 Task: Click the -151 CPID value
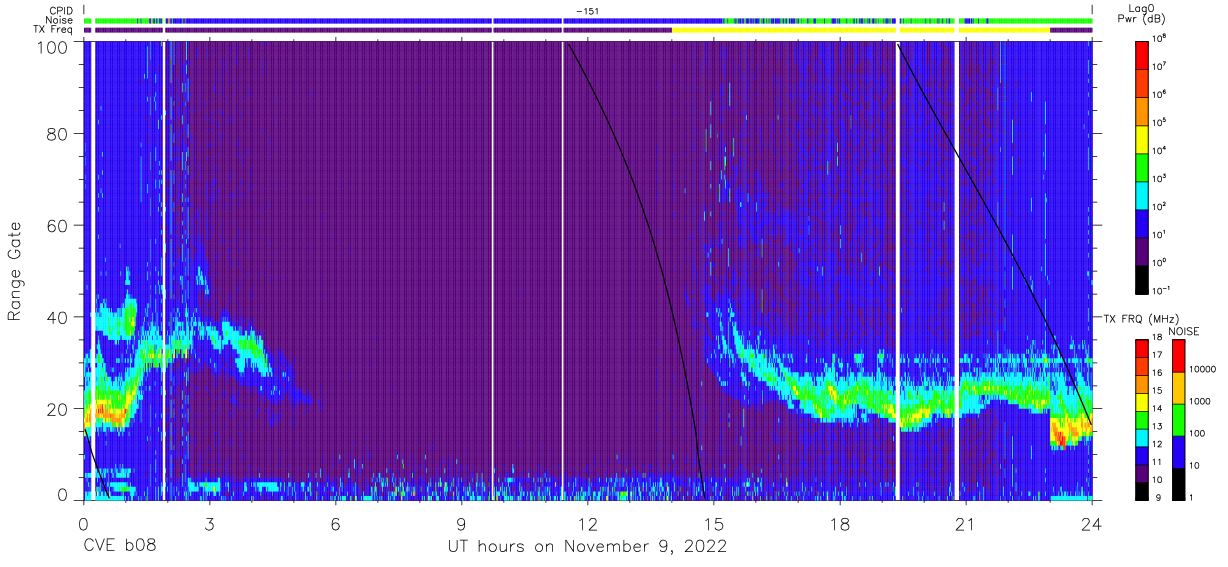click(588, 11)
